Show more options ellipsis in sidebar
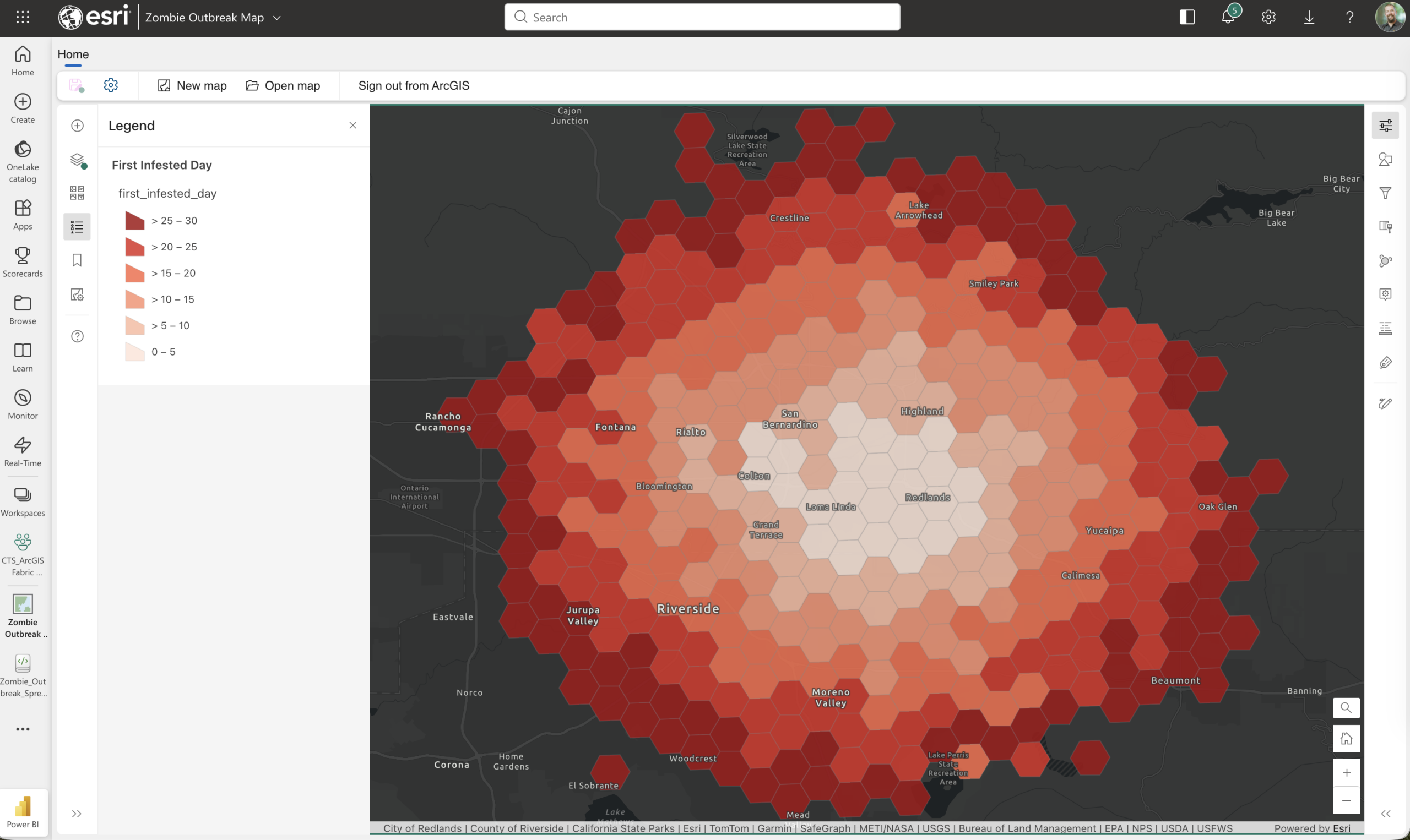This screenshot has height=840, width=1410. (23, 729)
